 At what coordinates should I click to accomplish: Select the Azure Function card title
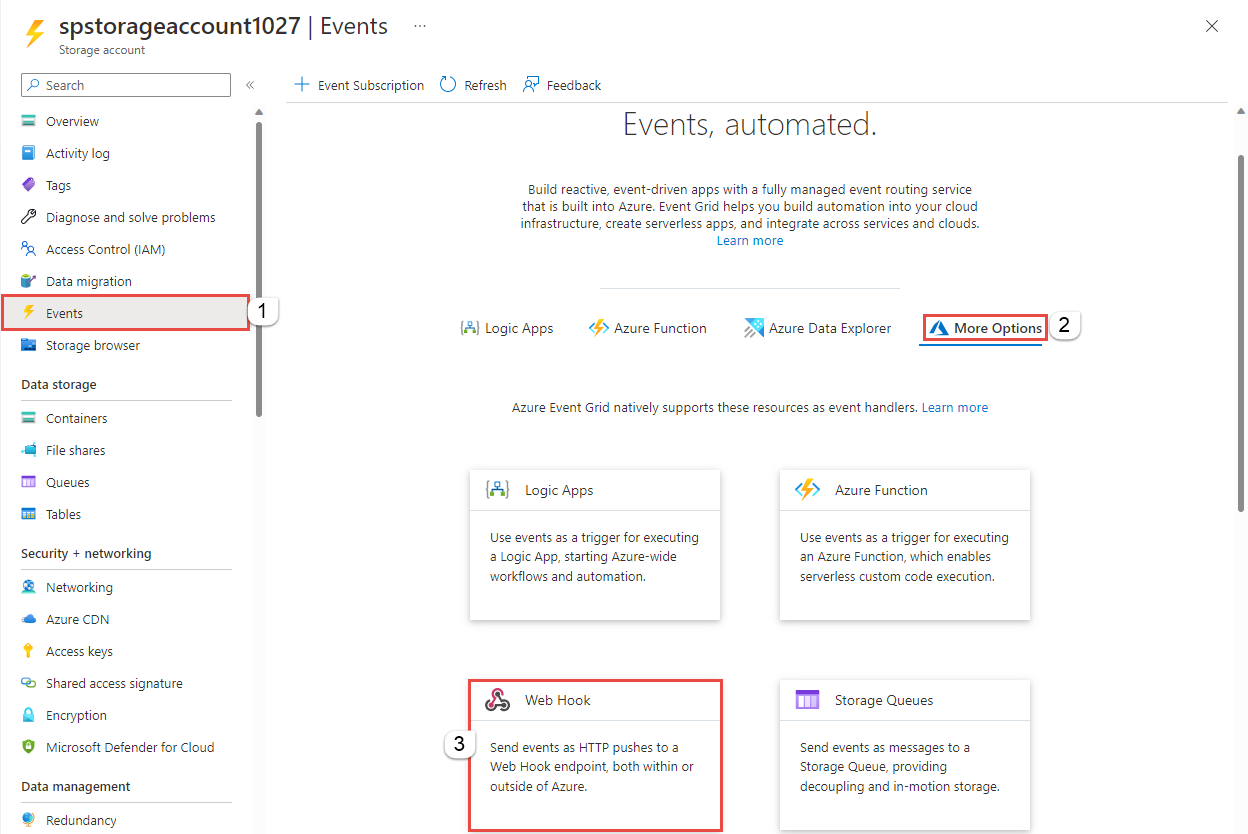(x=881, y=490)
